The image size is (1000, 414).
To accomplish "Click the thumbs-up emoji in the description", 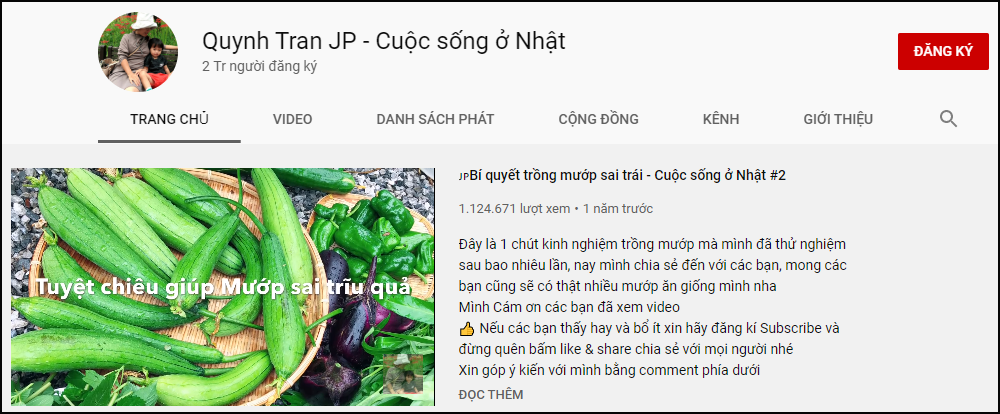I will (466, 329).
